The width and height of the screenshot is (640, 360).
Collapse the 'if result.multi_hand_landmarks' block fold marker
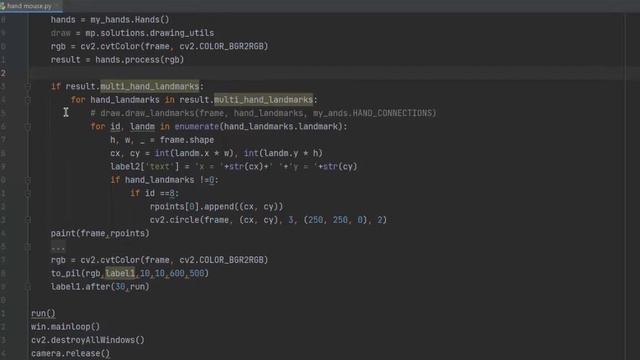click(x=28, y=87)
